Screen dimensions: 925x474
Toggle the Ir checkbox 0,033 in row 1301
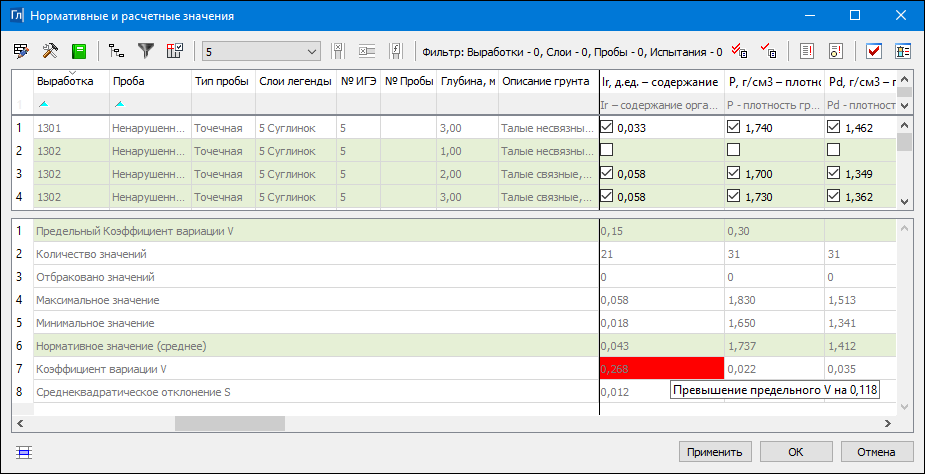606,126
